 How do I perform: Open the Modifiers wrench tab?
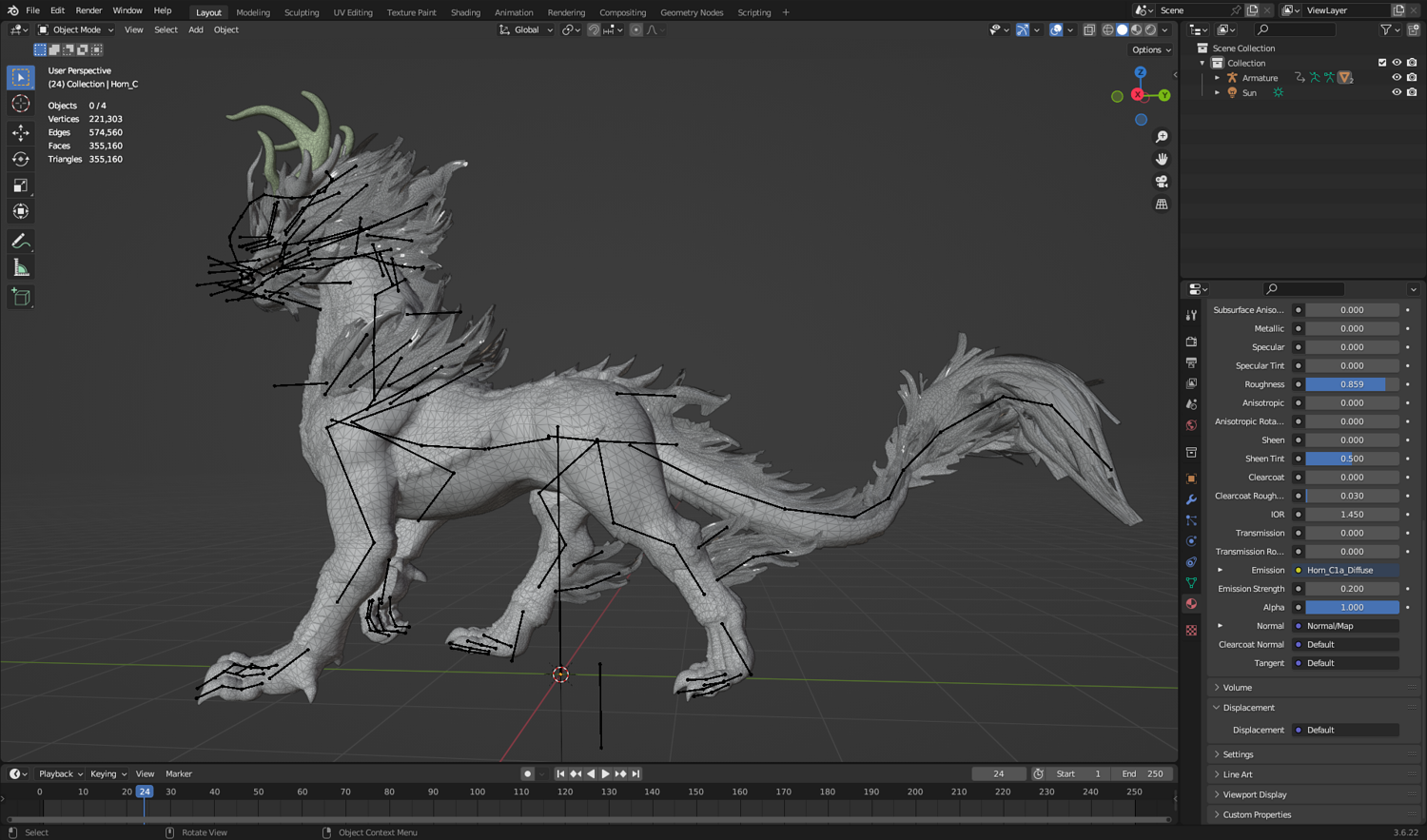click(x=1191, y=499)
